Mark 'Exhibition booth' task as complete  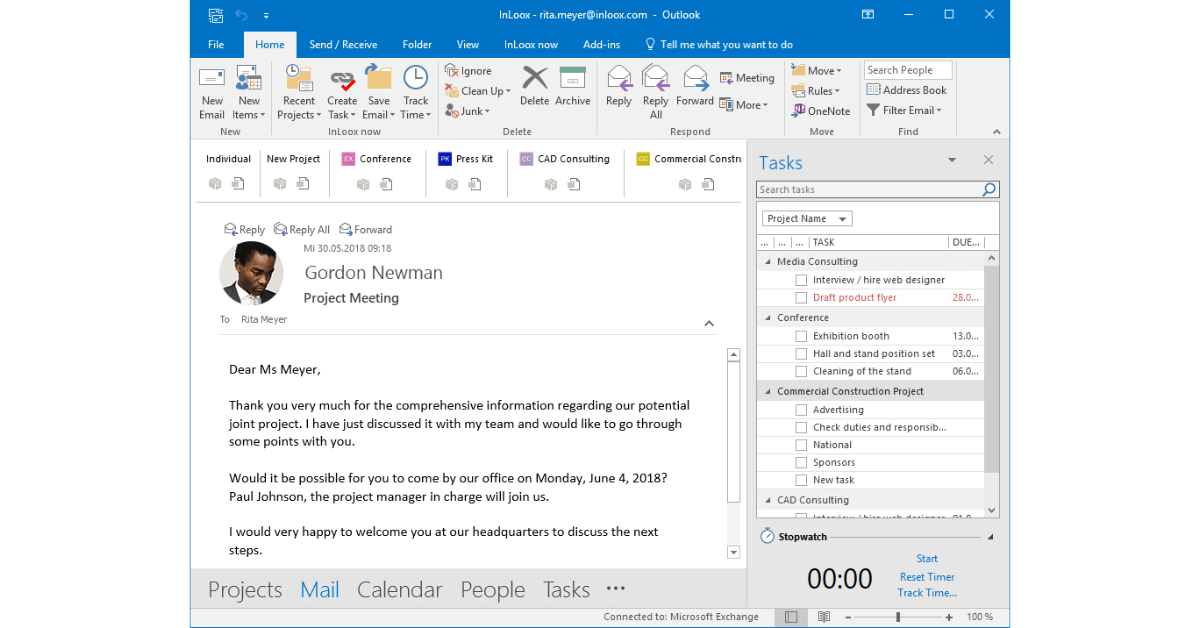click(801, 336)
